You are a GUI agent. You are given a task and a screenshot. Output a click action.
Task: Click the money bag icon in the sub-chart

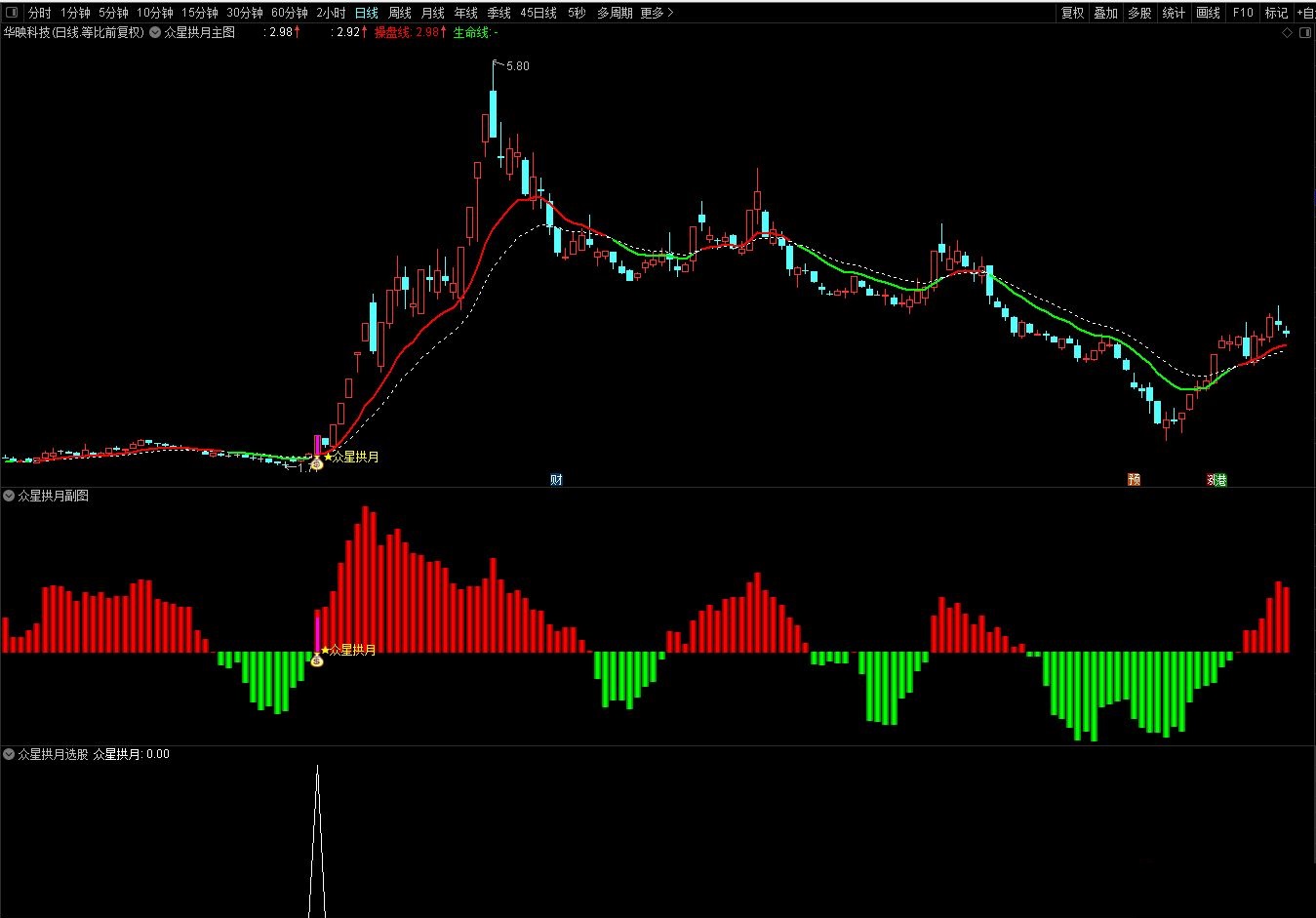pos(316,660)
